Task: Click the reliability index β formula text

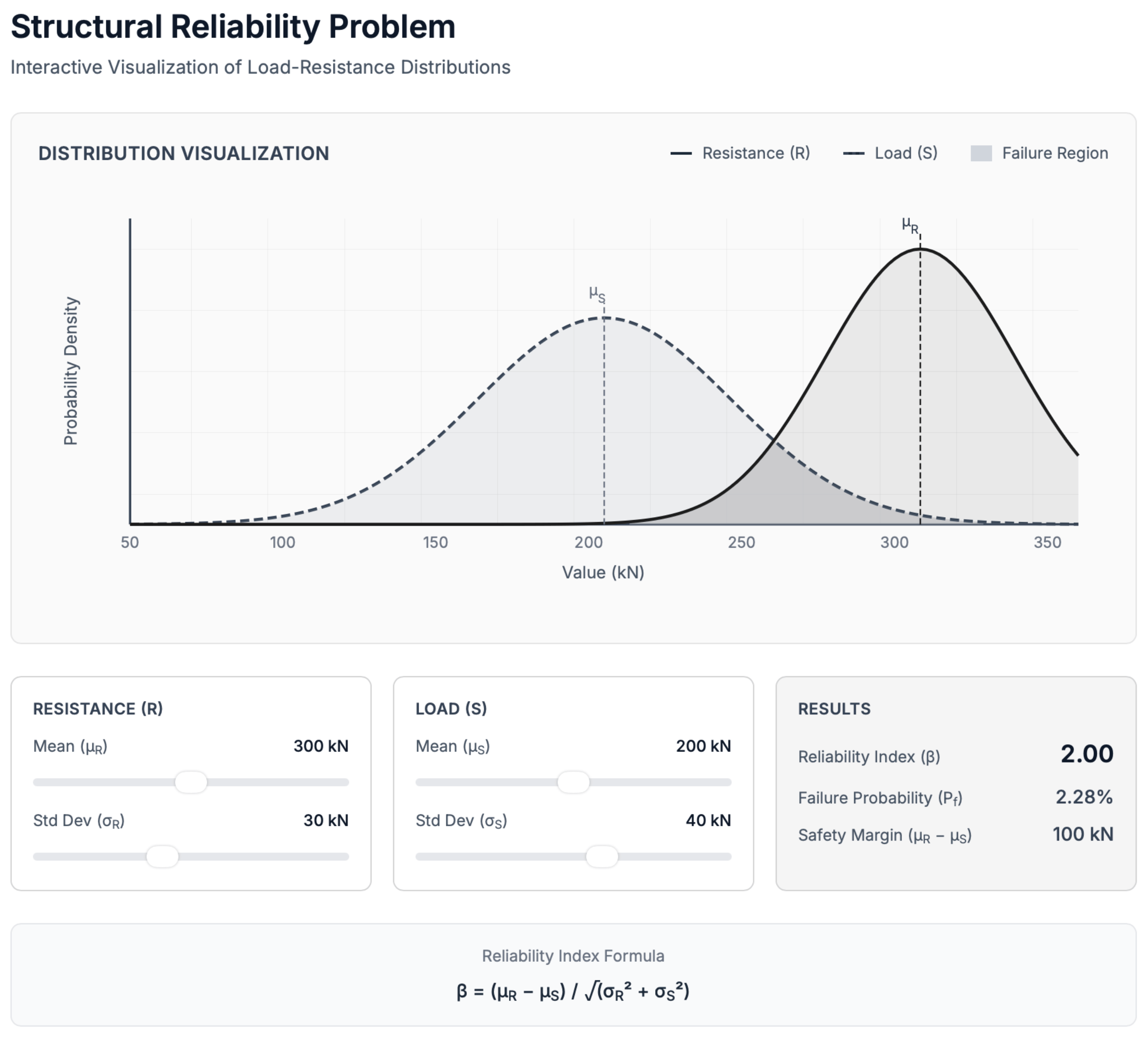Action: pos(573,992)
